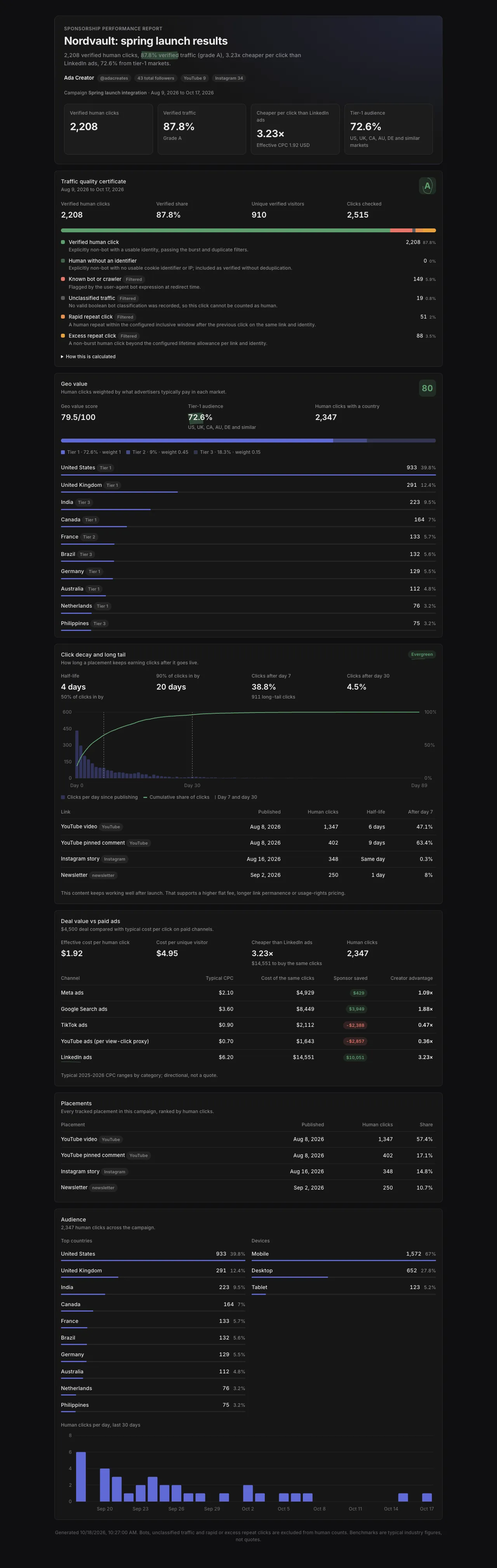The height and width of the screenshot is (1568, 497).
Task: Click the orange swatch beside Rapid repeat click
Action: click(x=63, y=317)
